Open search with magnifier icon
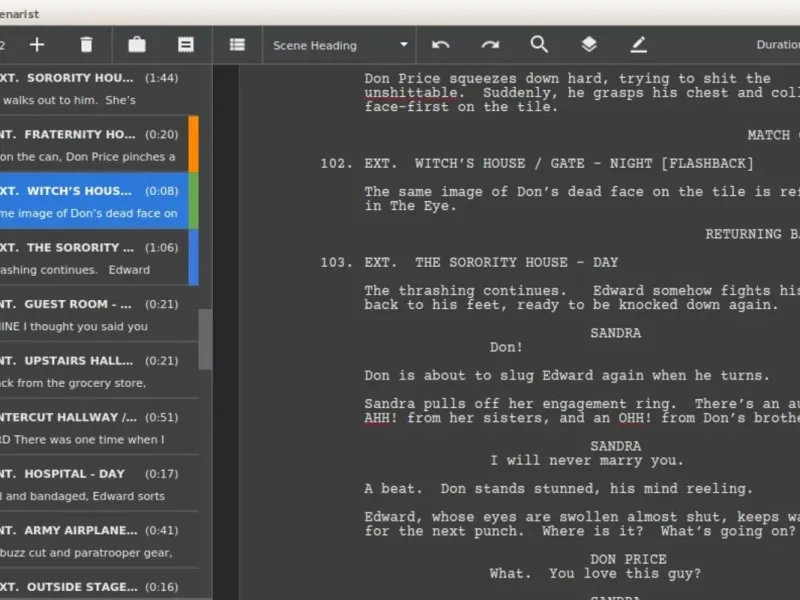 (539, 44)
